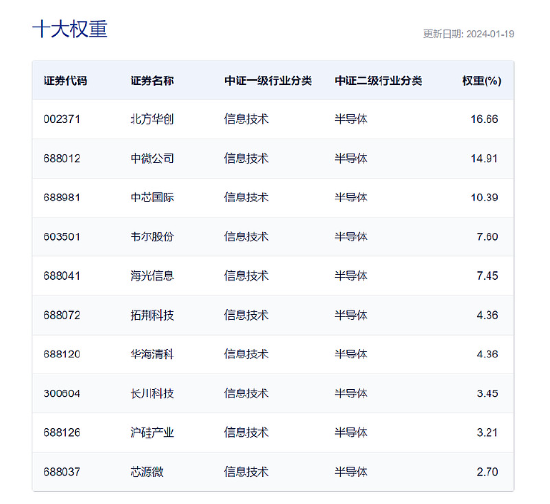Click weight value 7.60

tap(487, 237)
